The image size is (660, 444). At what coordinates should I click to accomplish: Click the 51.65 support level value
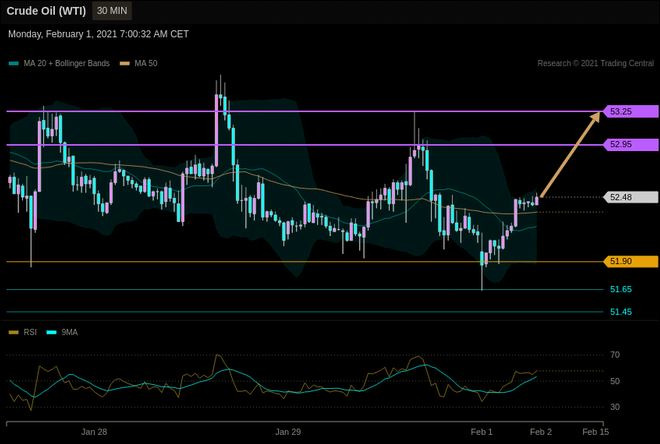click(x=621, y=289)
